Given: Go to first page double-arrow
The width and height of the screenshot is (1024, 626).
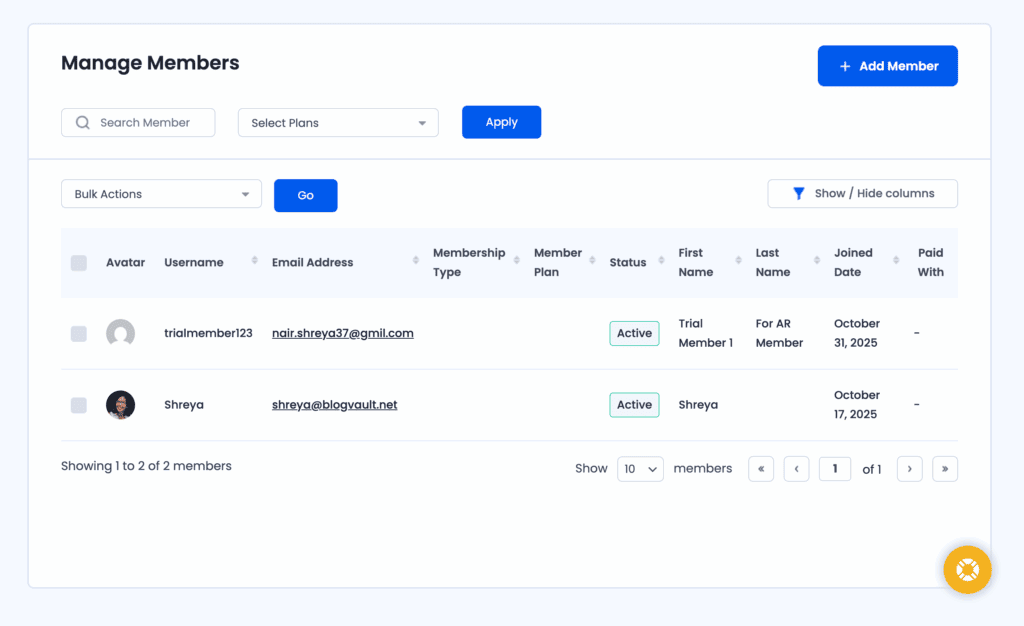Looking at the screenshot, I should point(761,469).
